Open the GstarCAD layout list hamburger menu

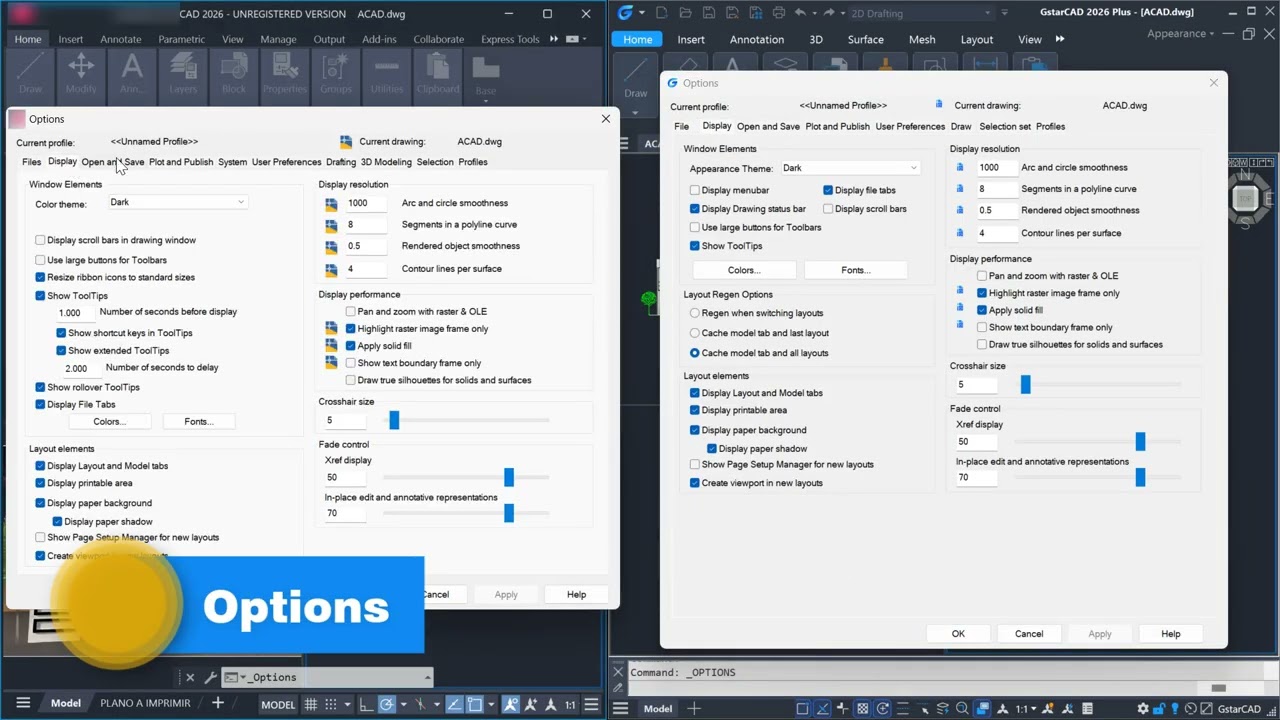tap(620, 709)
